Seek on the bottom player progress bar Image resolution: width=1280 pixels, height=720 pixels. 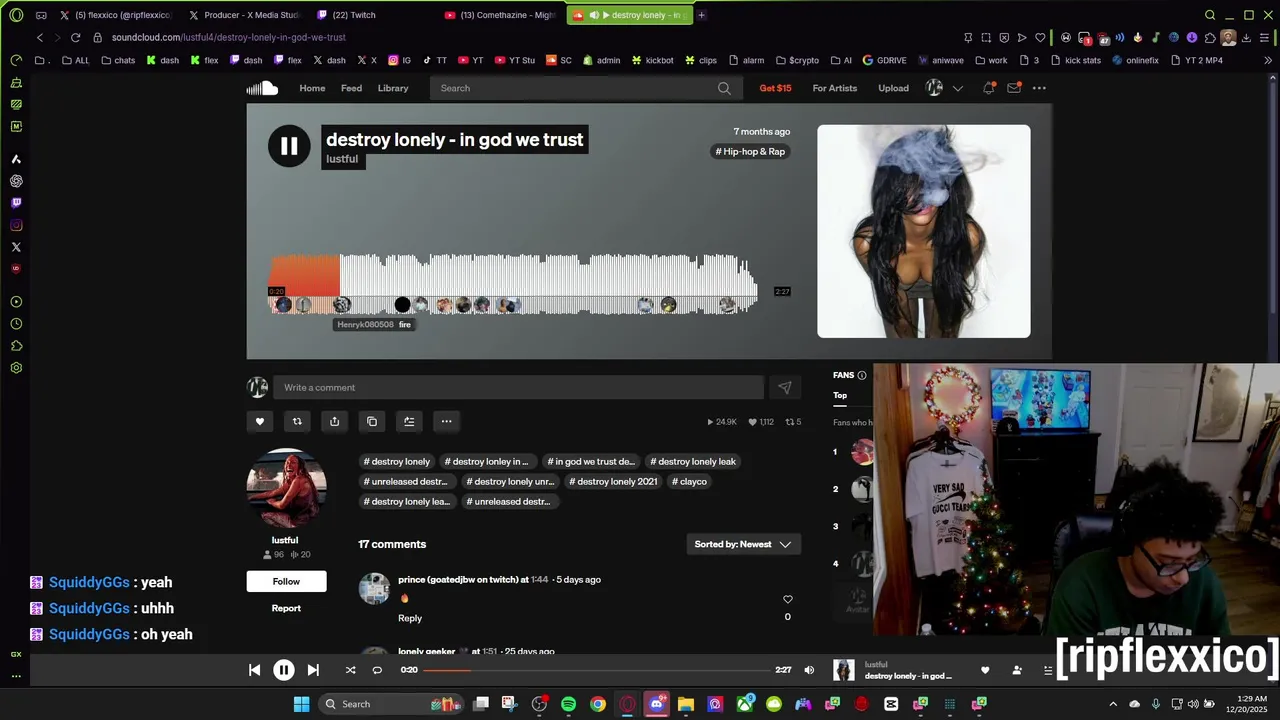[x=596, y=670]
